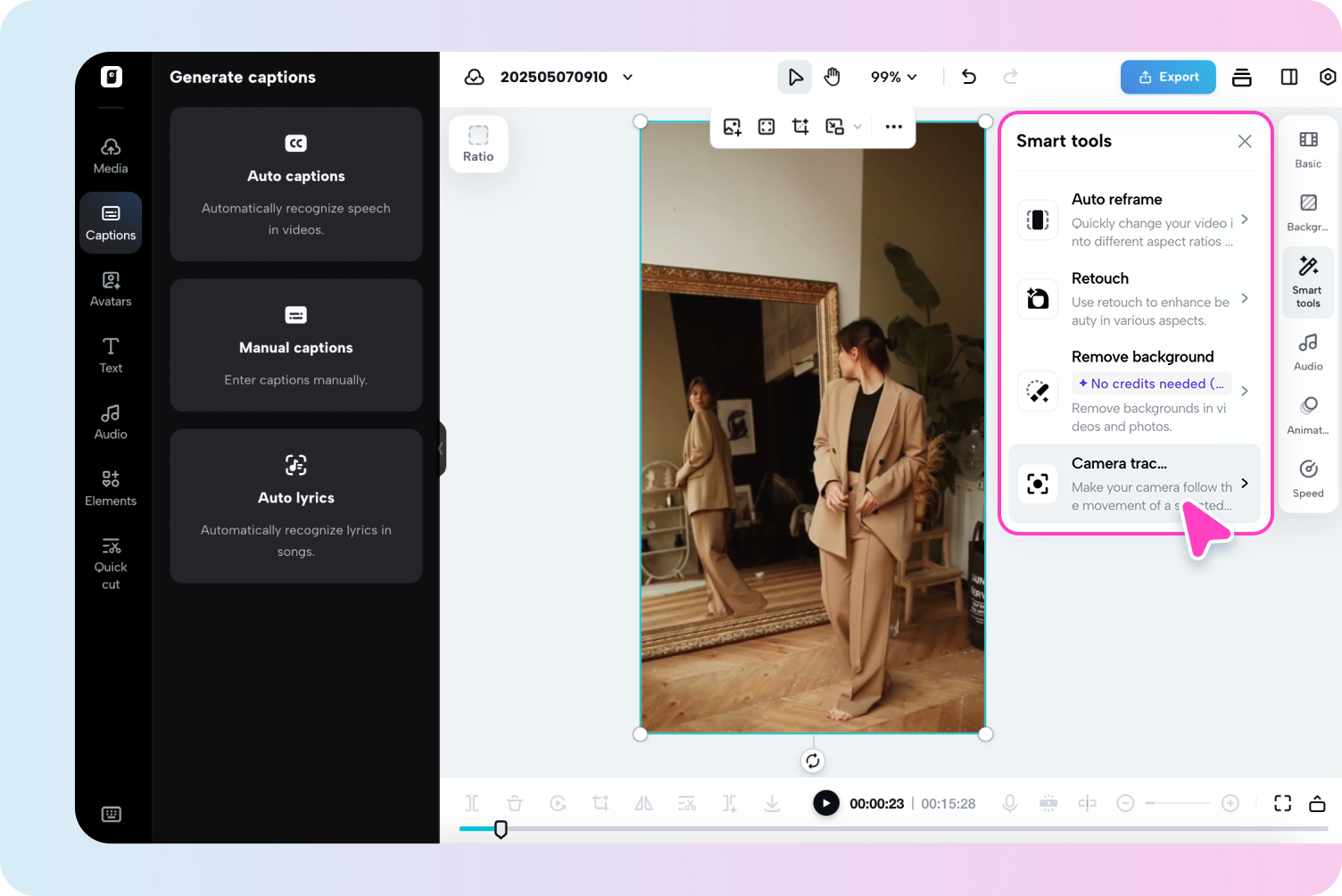Switch to the right-side Audio tab

pos(1308,353)
